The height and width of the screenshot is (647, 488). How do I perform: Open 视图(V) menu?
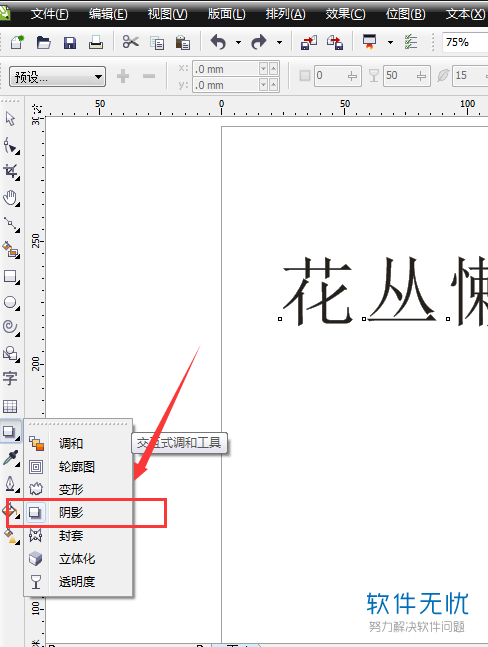pos(167,14)
